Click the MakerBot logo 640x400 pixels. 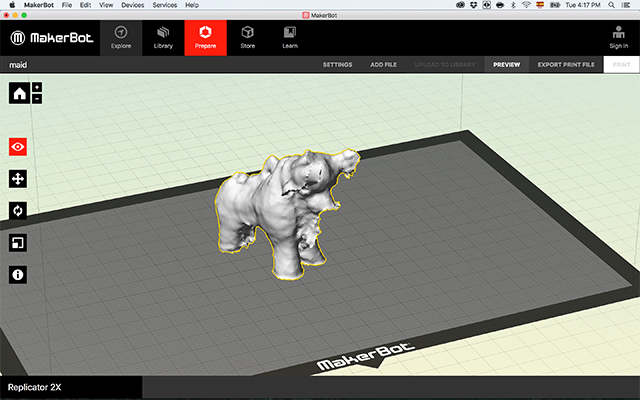(x=52, y=38)
